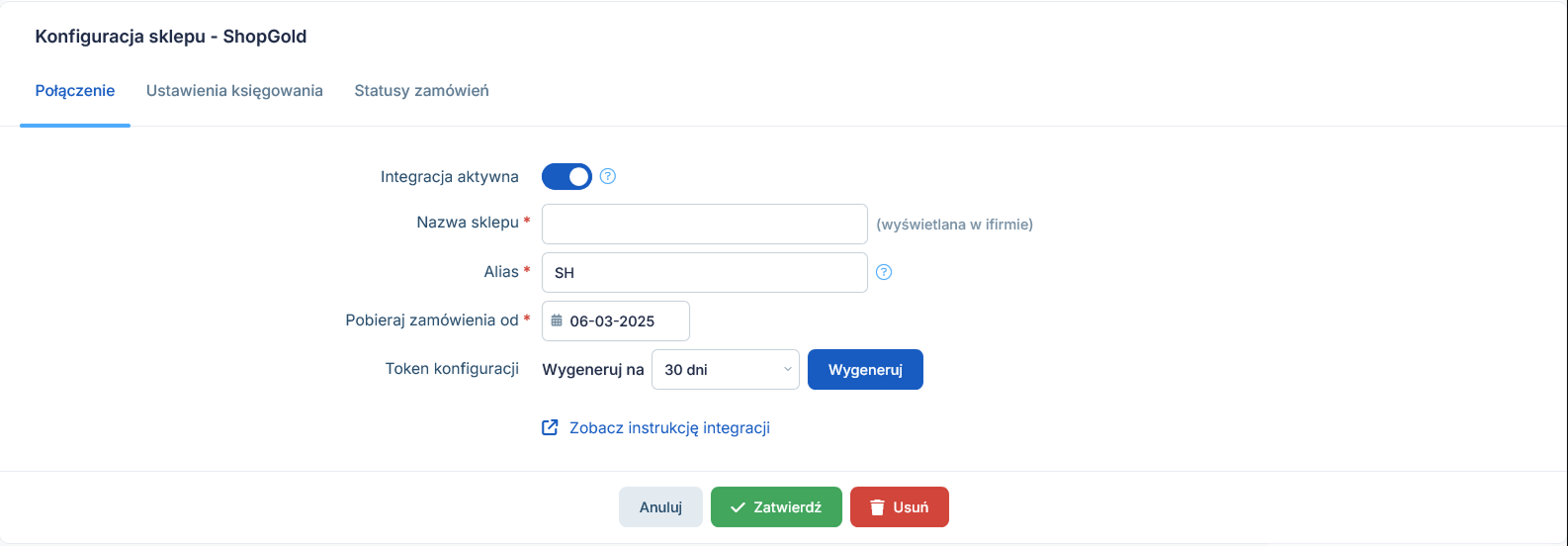Disable the Integracja aktywna switch
This screenshot has height=546, width=1568.
[566, 177]
